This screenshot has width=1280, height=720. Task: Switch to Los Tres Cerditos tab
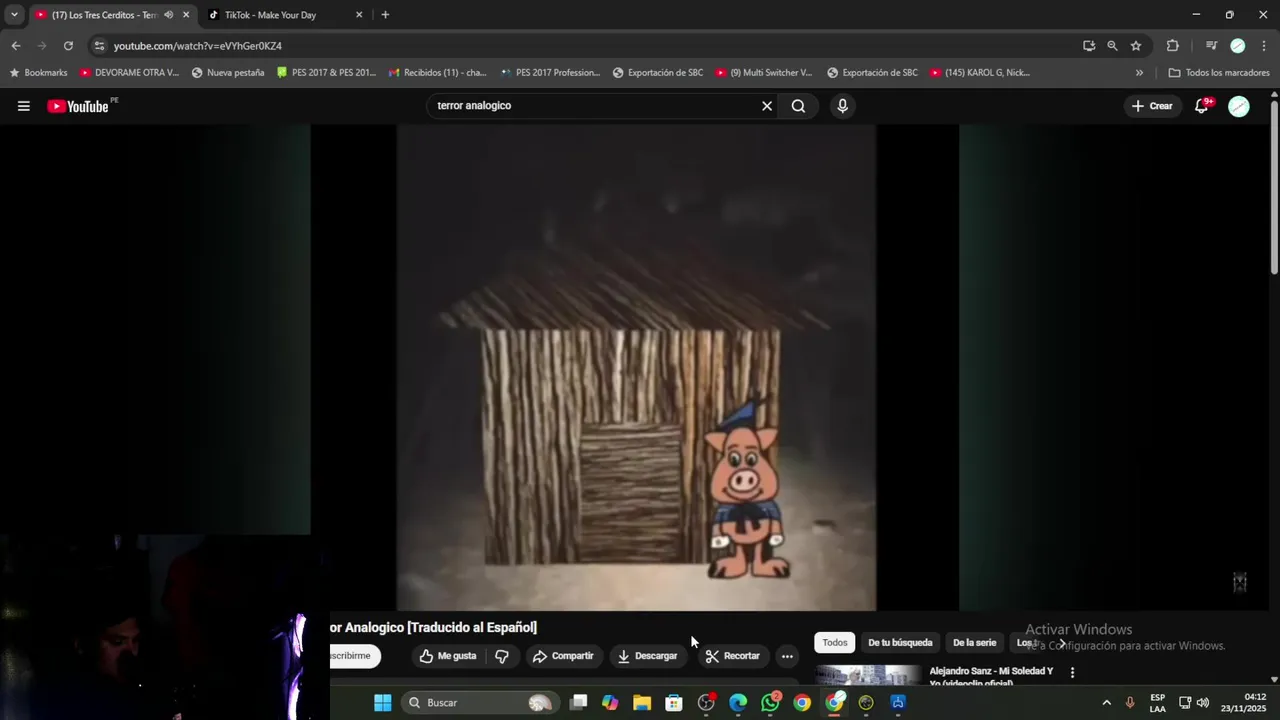(104, 15)
